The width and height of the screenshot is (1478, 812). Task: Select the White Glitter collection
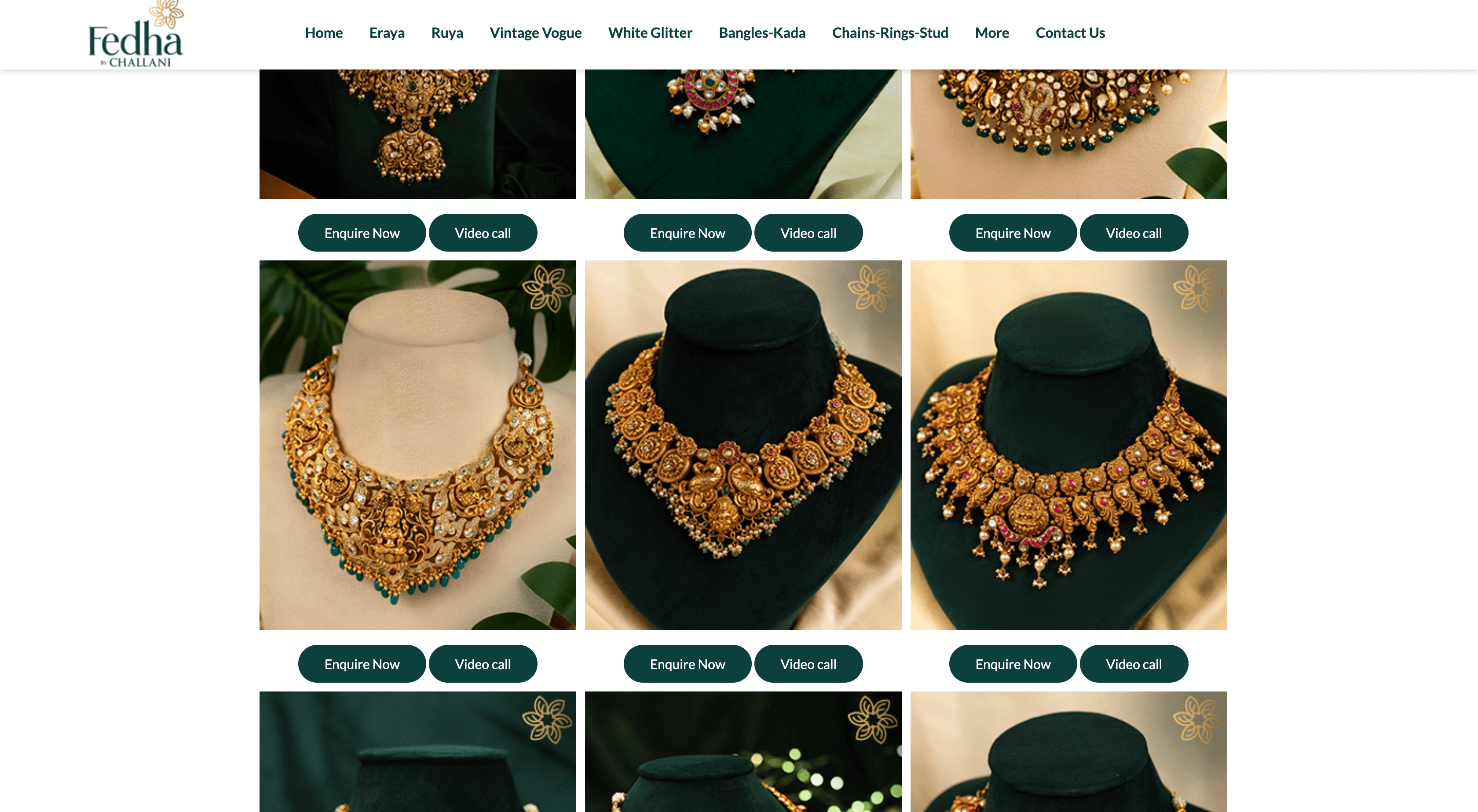pos(650,33)
